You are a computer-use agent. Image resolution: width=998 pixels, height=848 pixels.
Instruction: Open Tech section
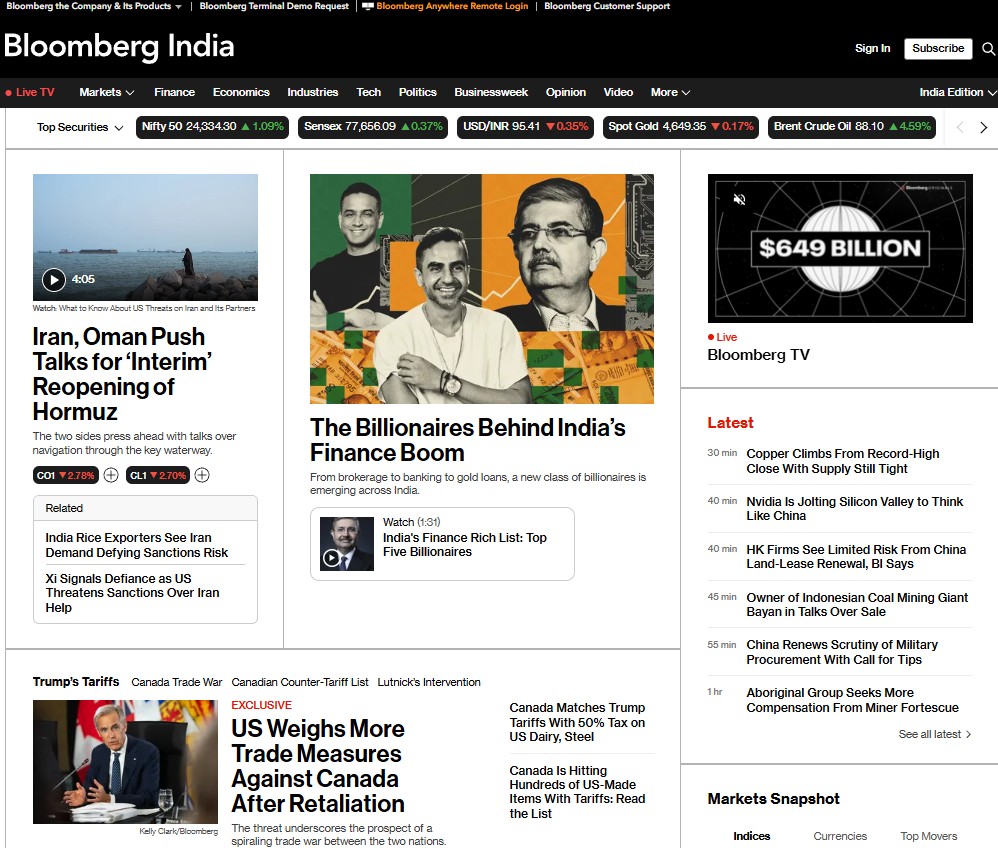tap(369, 92)
